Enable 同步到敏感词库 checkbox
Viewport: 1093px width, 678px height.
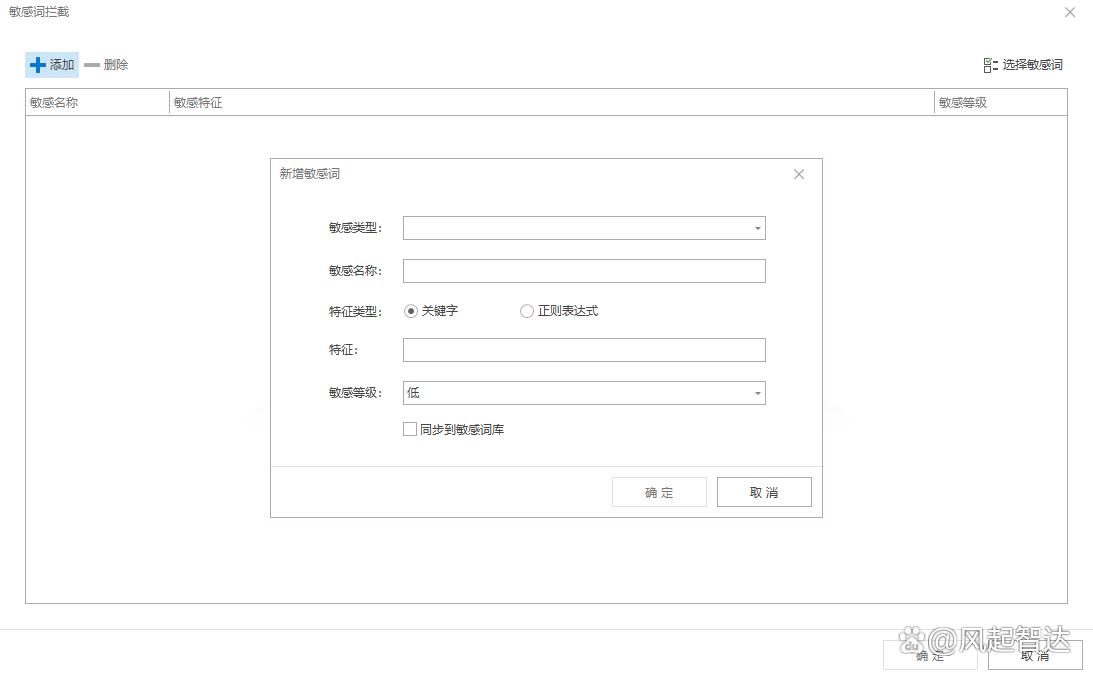coord(410,429)
